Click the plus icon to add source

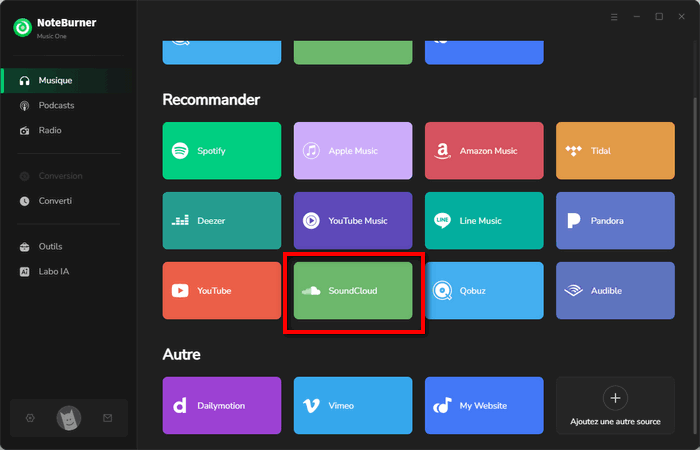click(615, 398)
